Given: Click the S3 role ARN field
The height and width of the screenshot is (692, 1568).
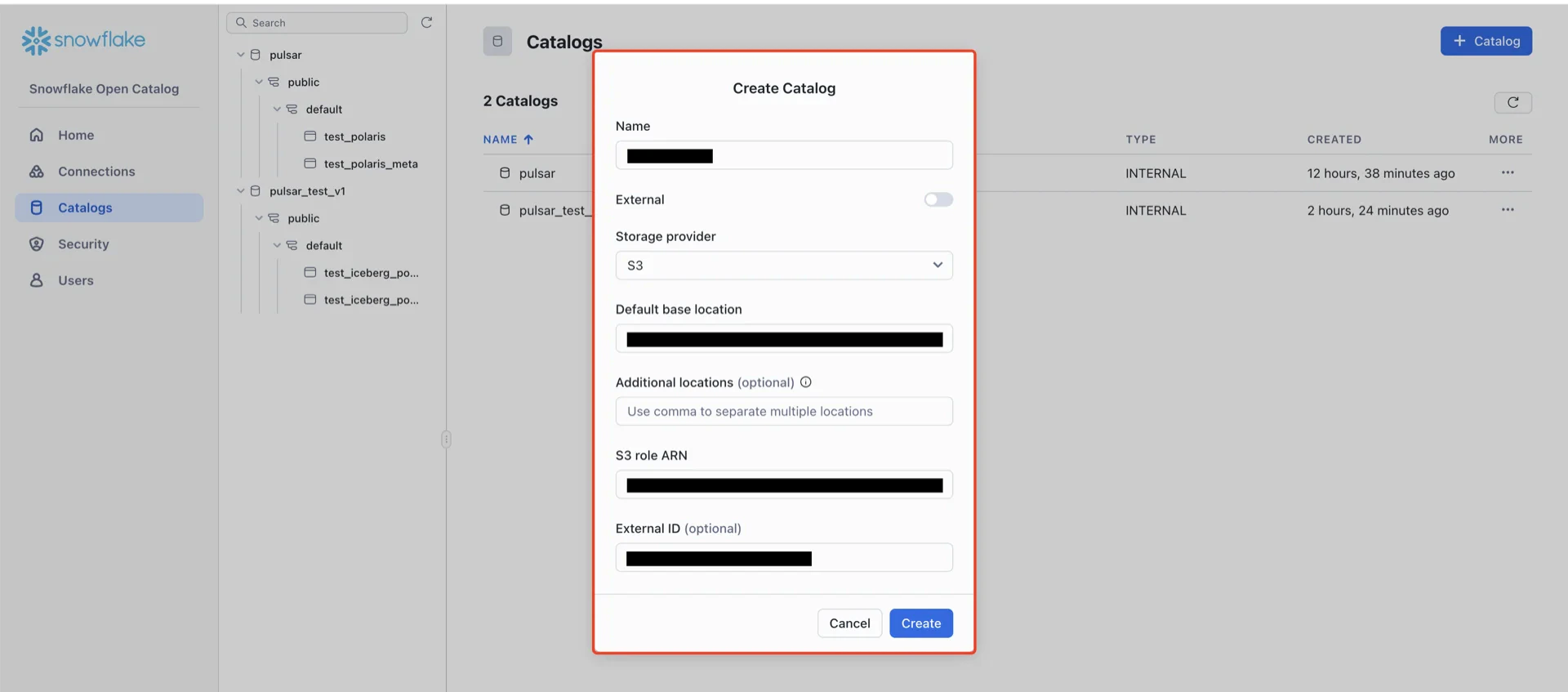Looking at the screenshot, I should pos(784,485).
